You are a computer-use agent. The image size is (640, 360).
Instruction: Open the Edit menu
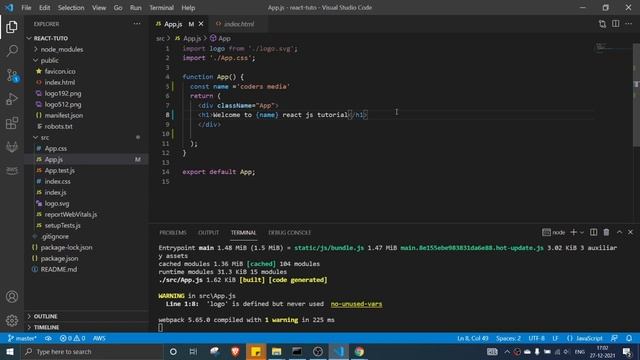(x=44, y=8)
